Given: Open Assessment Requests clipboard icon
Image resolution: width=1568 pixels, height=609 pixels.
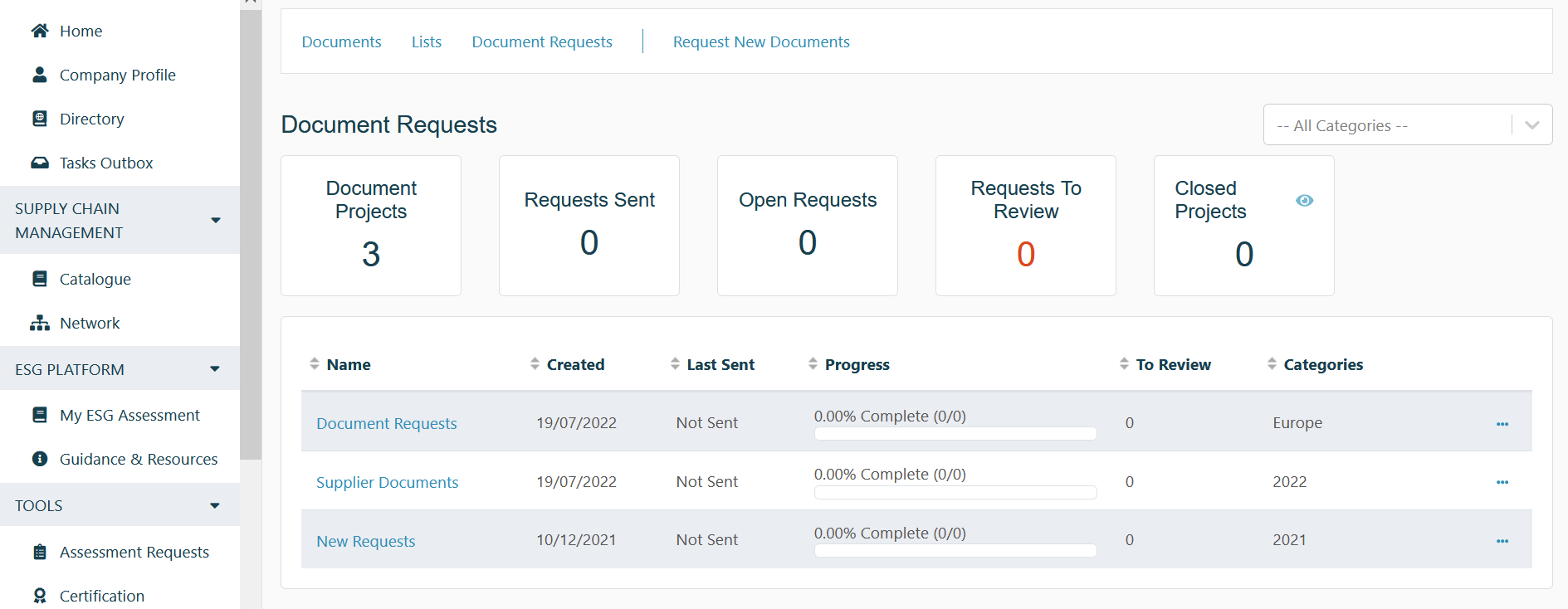Looking at the screenshot, I should click(x=39, y=552).
